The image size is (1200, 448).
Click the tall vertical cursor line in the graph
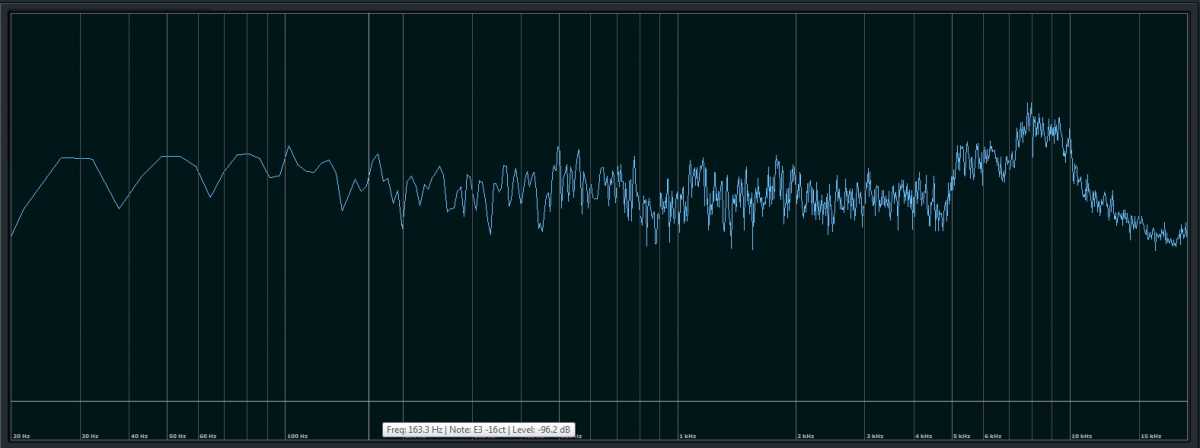(369, 300)
